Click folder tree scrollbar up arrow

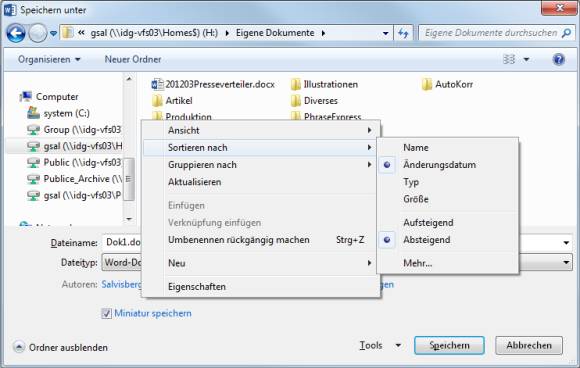[129, 78]
